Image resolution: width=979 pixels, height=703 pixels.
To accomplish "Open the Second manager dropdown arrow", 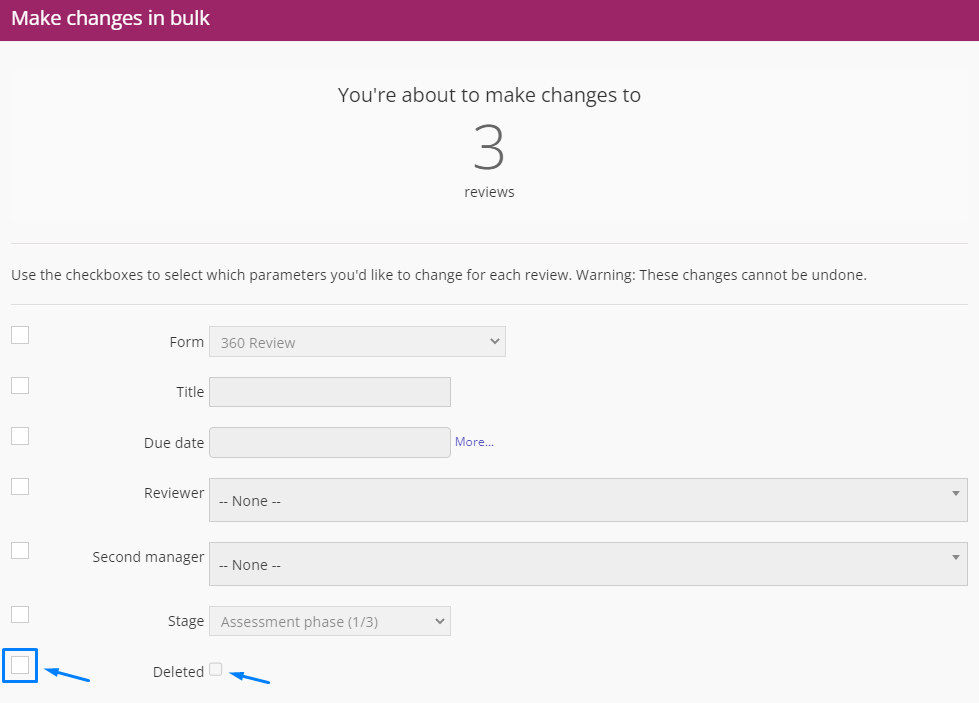I will click(x=955, y=557).
